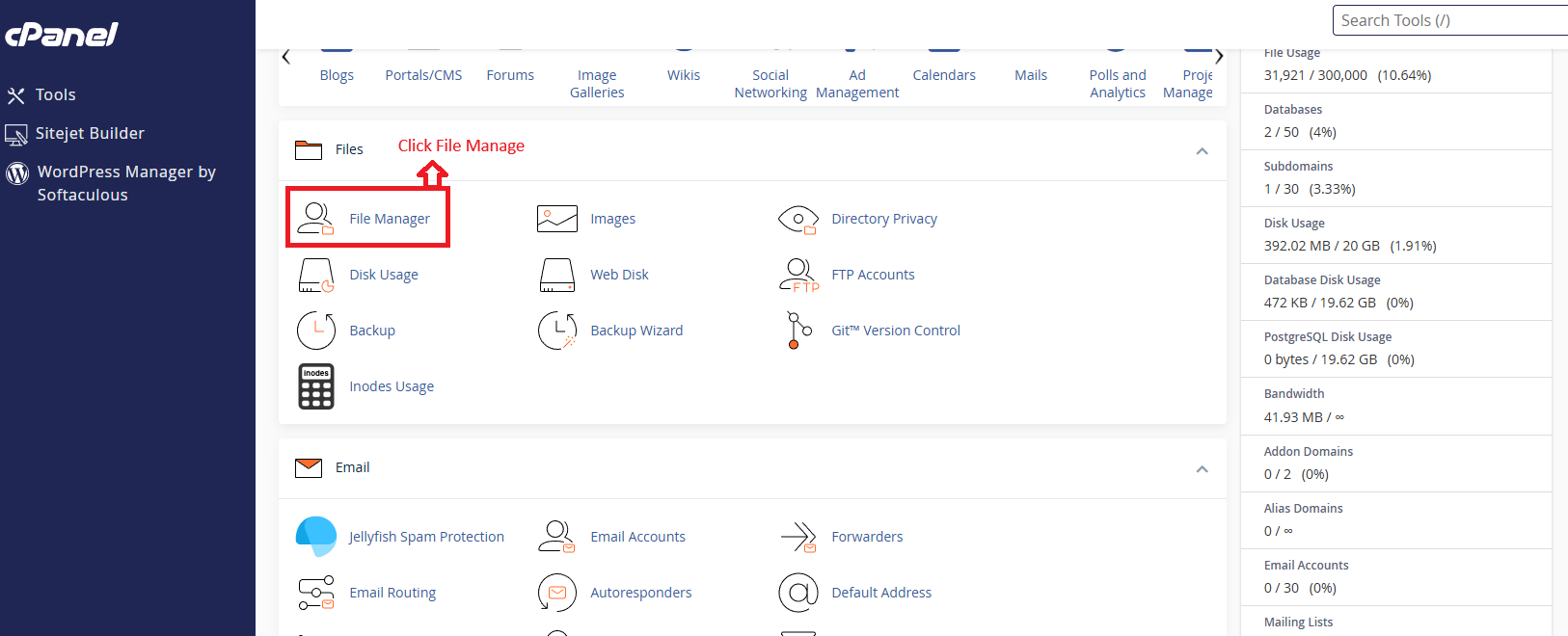Open the Forwarders link

pos(867,537)
